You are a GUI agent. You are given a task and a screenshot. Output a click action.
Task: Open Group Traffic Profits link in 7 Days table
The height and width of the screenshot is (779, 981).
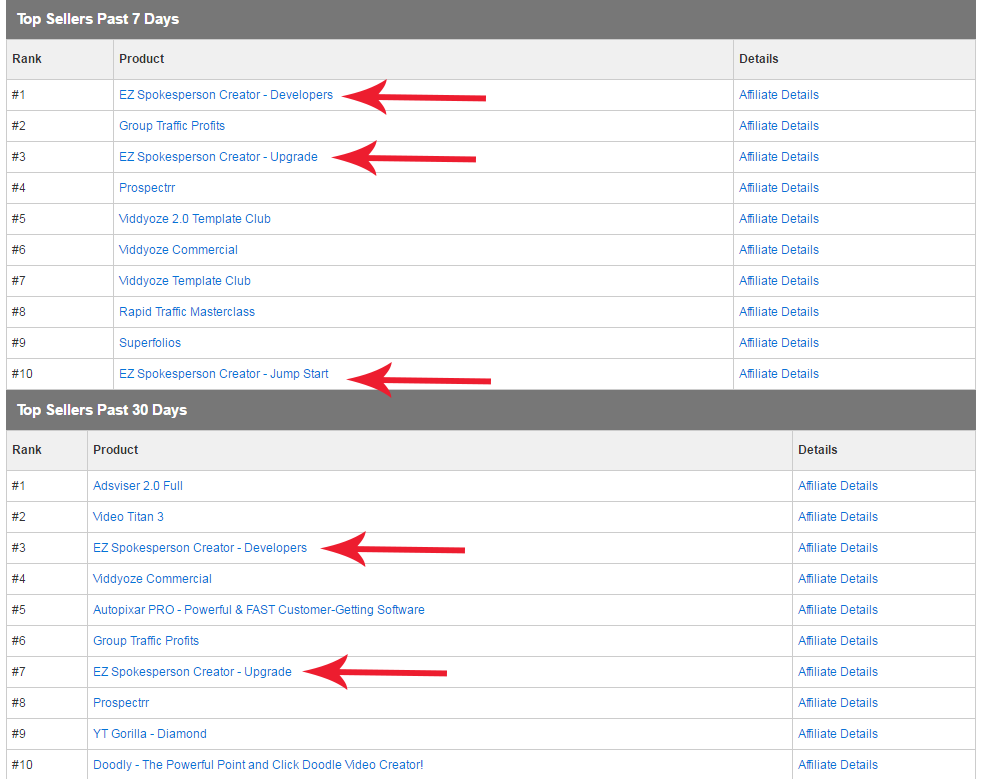[x=172, y=126]
